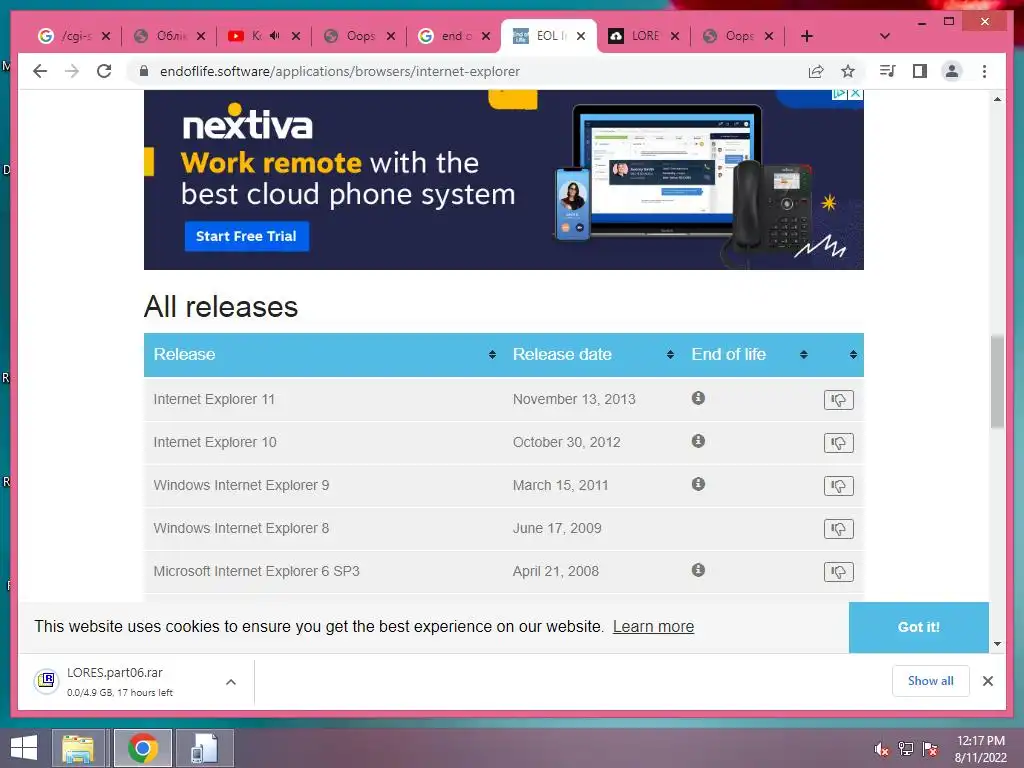Screen dimensions: 1024x768
Task: Click the forward navigation arrow
Action: 72,71
